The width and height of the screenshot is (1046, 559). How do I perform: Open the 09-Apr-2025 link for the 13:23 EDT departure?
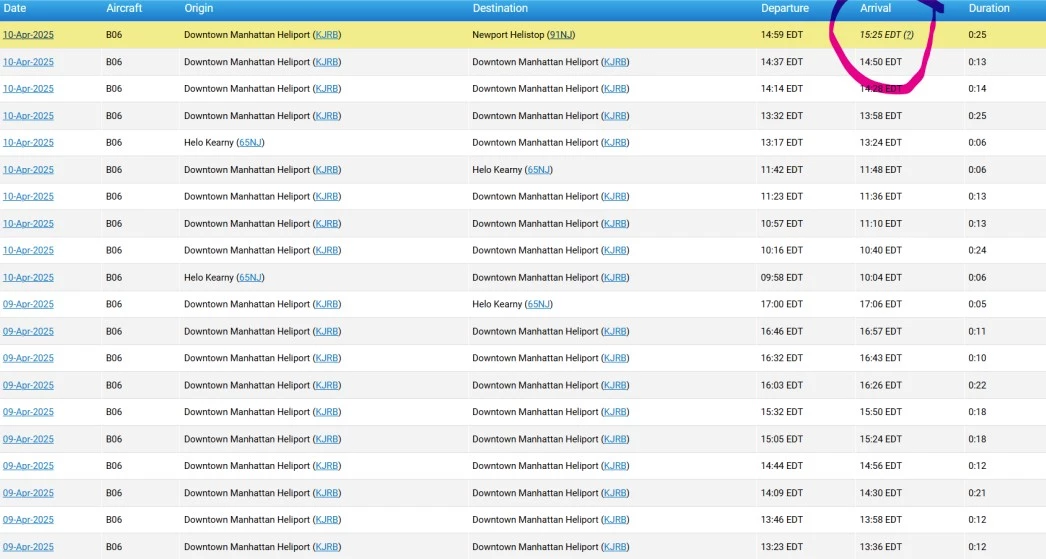point(28,547)
